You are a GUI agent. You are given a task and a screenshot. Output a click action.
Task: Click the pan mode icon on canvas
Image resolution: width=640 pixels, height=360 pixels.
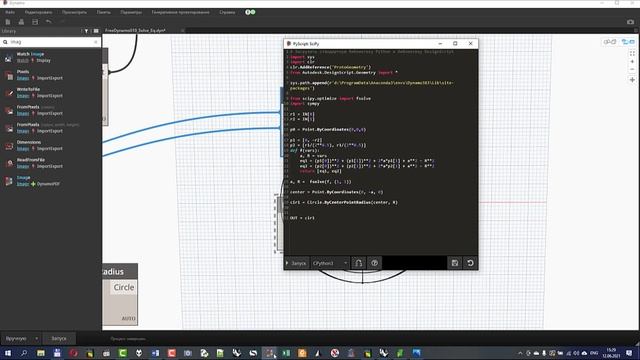point(632,80)
